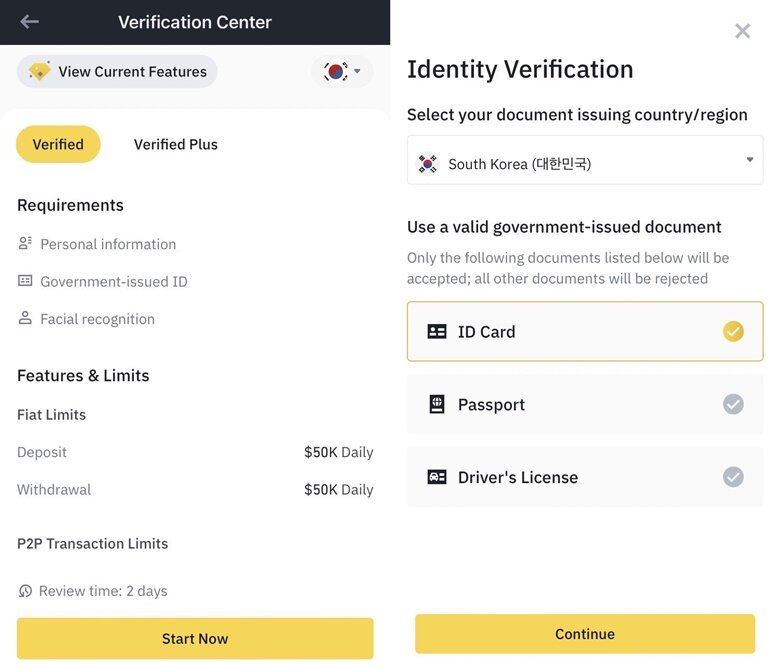This screenshot has width=780, height=670.
Task: Click the Review time clock icon
Action: [x=25, y=590]
